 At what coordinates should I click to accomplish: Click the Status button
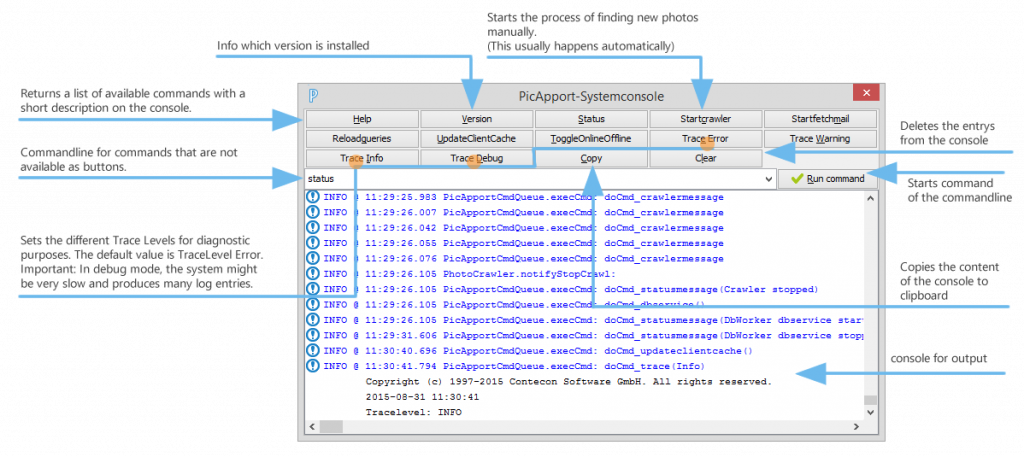click(590, 119)
